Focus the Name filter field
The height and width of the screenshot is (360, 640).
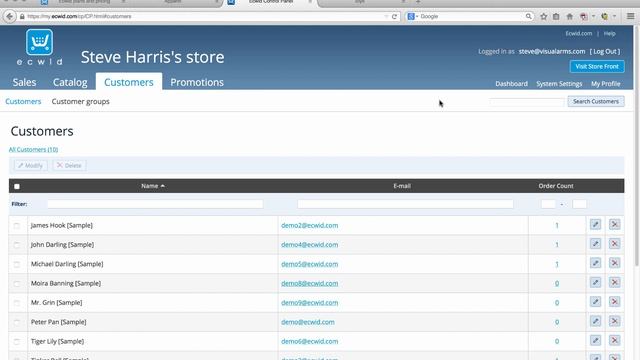tap(155, 204)
